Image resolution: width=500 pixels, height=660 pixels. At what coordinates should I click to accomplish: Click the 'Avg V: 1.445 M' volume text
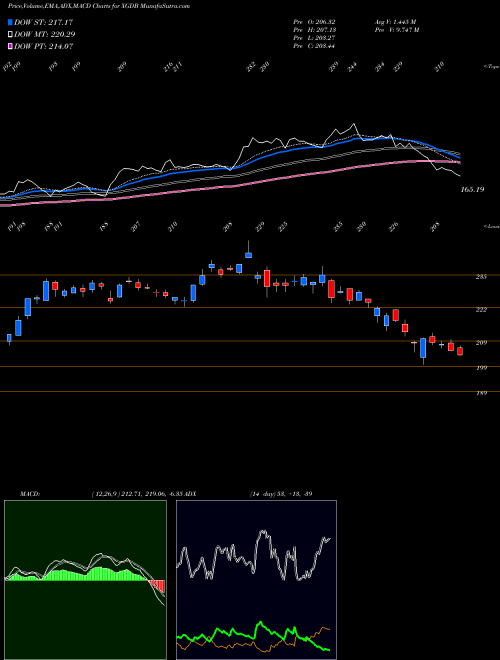tap(395, 22)
